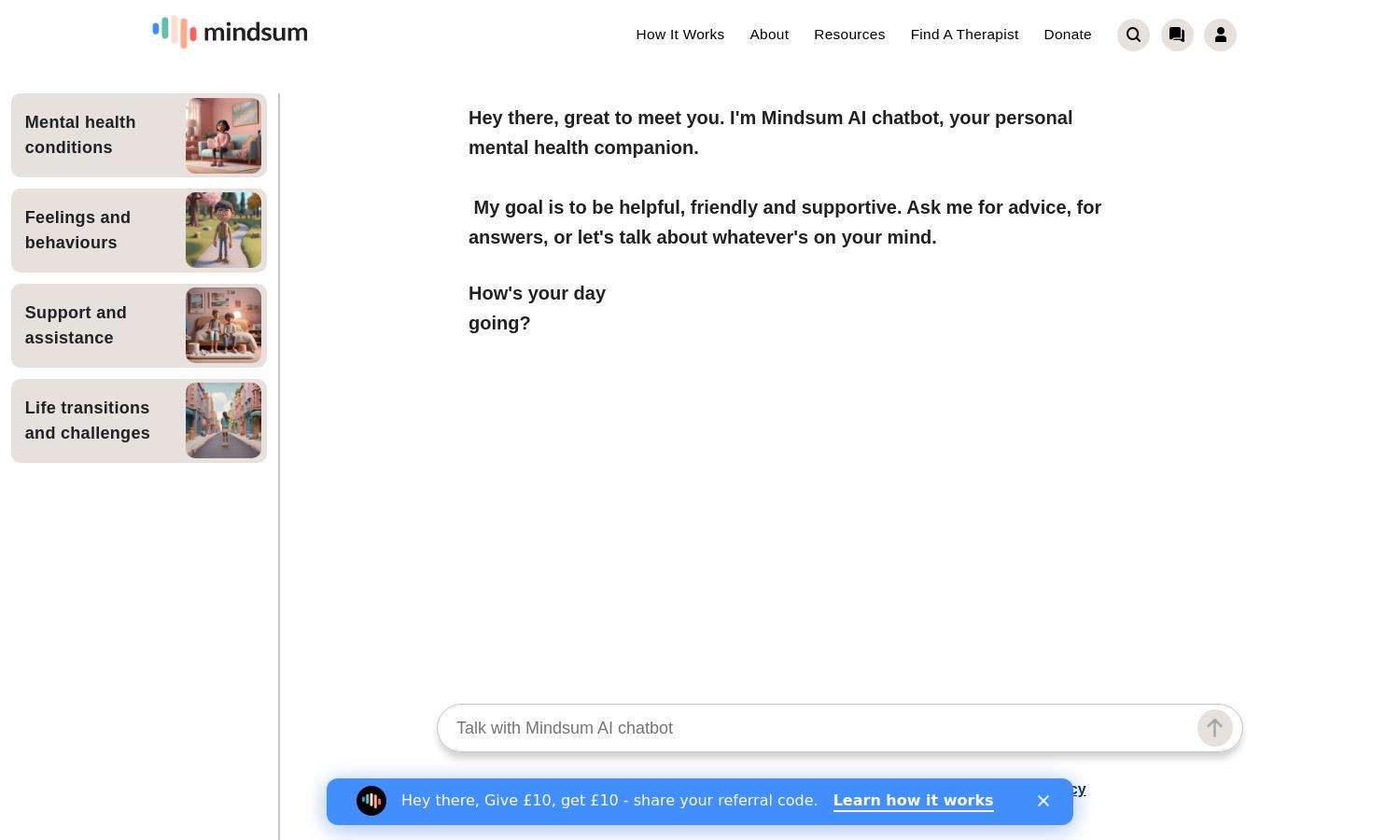Click the "Give £10, get £10" banner text
Screen dimensions: 1400x840
coord(609,801)
